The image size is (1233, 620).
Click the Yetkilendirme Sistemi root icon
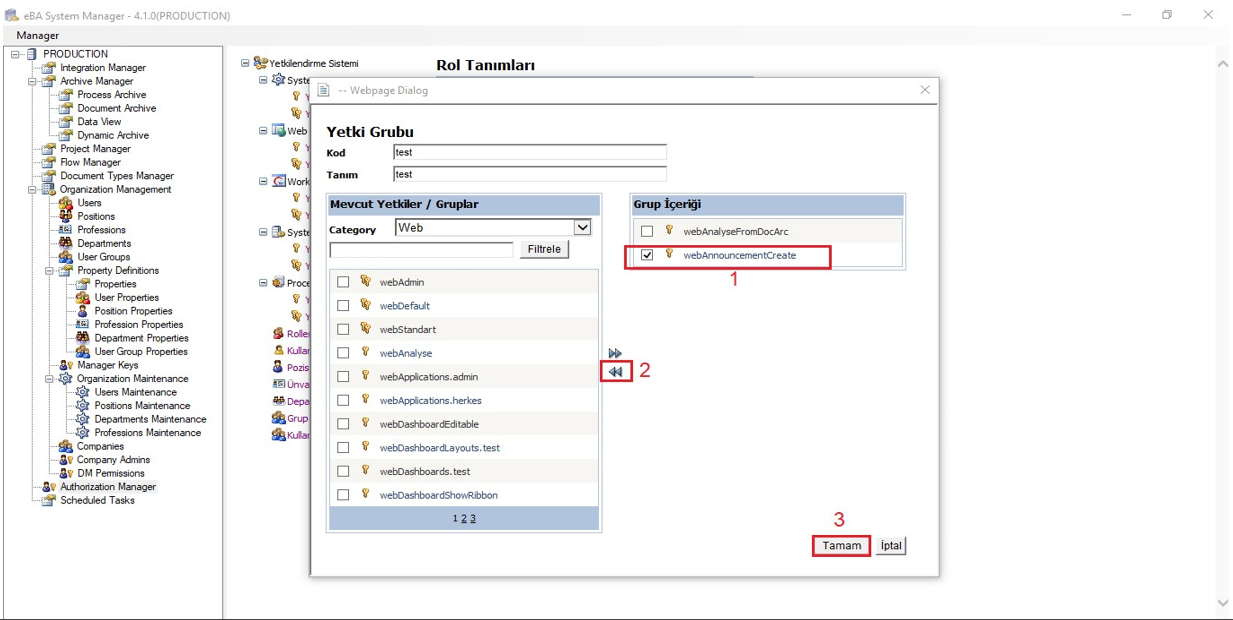[x=260, y=63]
